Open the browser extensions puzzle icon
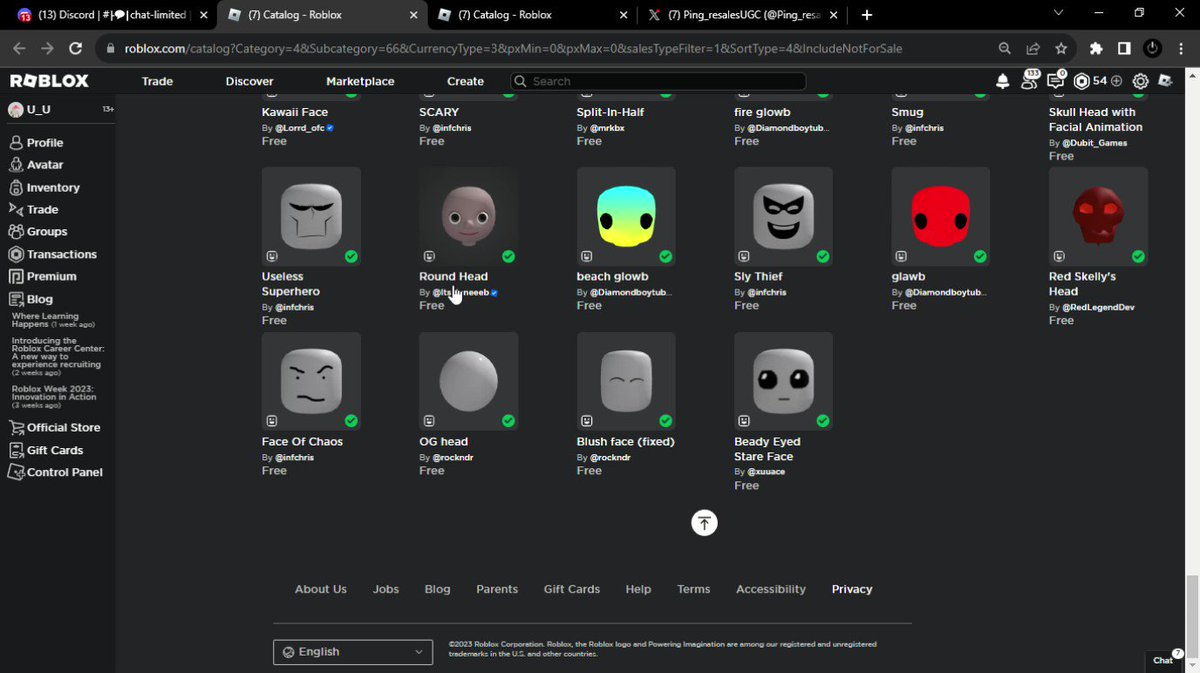 pos(1096,48)
